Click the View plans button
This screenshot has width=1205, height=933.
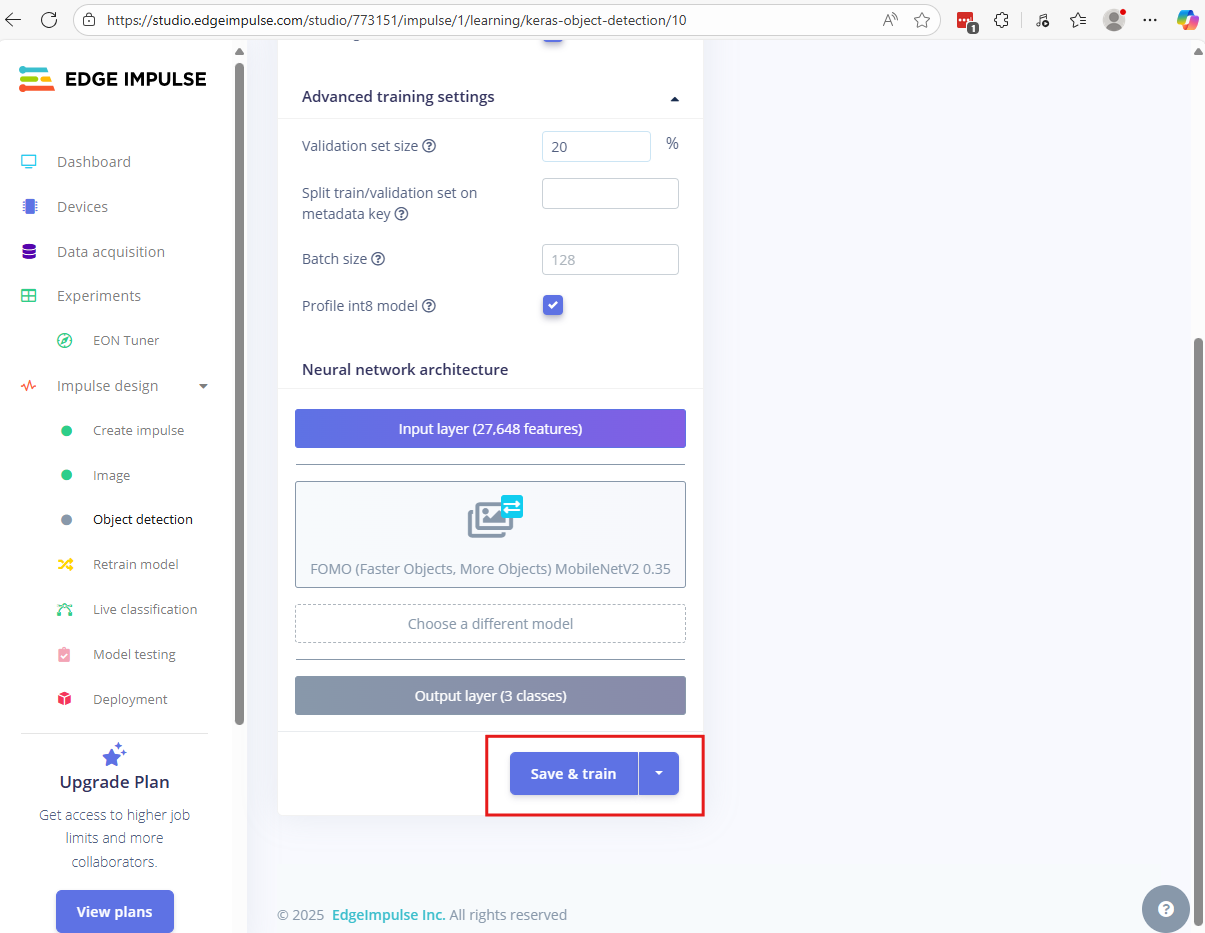[x=115, y=911]
